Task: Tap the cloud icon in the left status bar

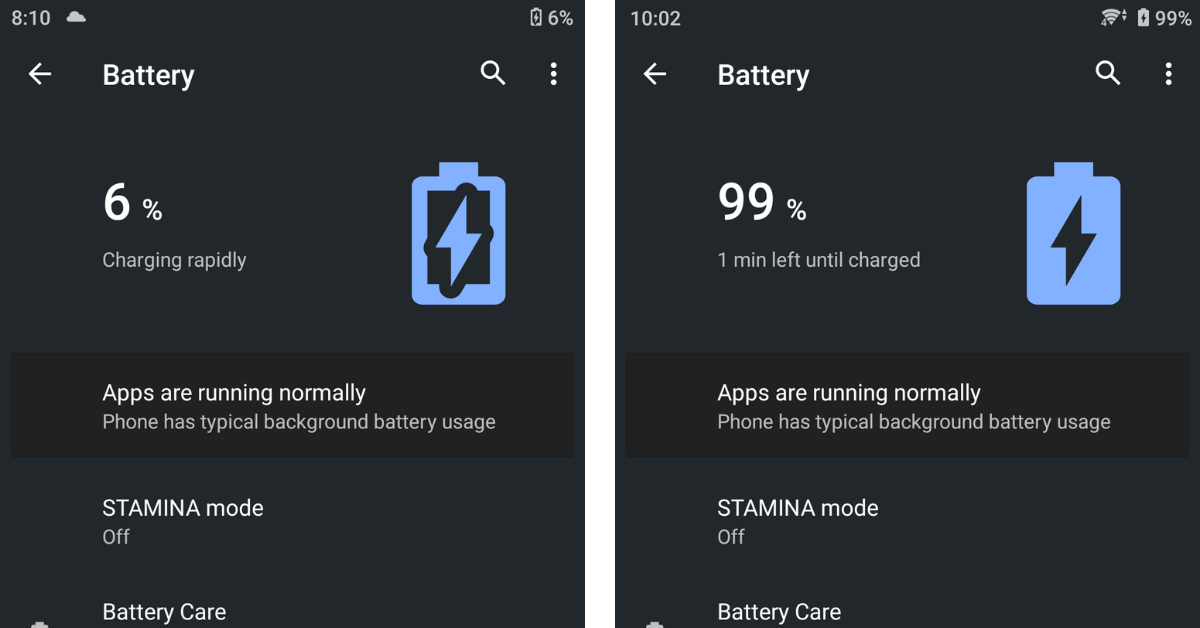Action: point(76,17)
